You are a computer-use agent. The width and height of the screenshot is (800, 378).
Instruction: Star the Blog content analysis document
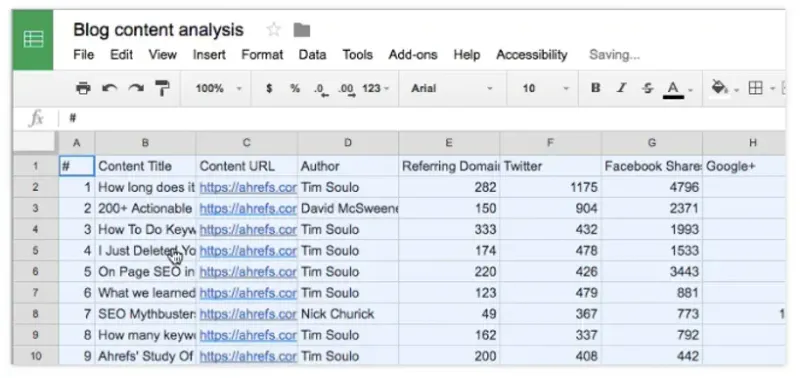point(273,30)
